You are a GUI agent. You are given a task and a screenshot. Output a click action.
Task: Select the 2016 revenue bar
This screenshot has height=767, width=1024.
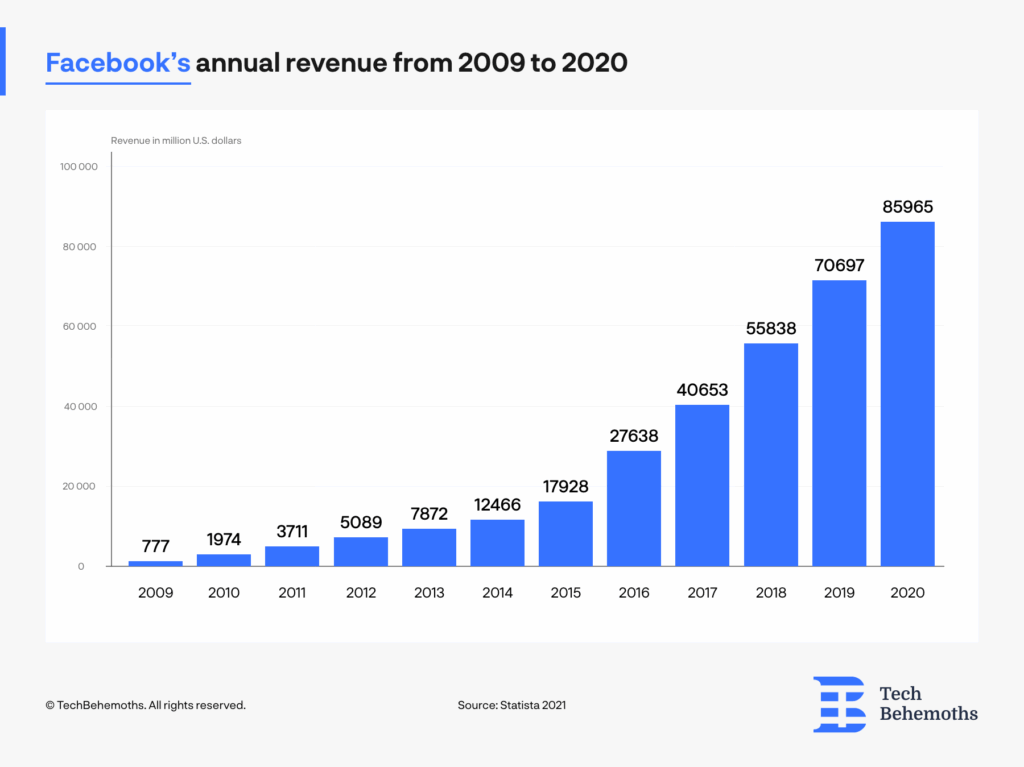[x=633, y=508]
